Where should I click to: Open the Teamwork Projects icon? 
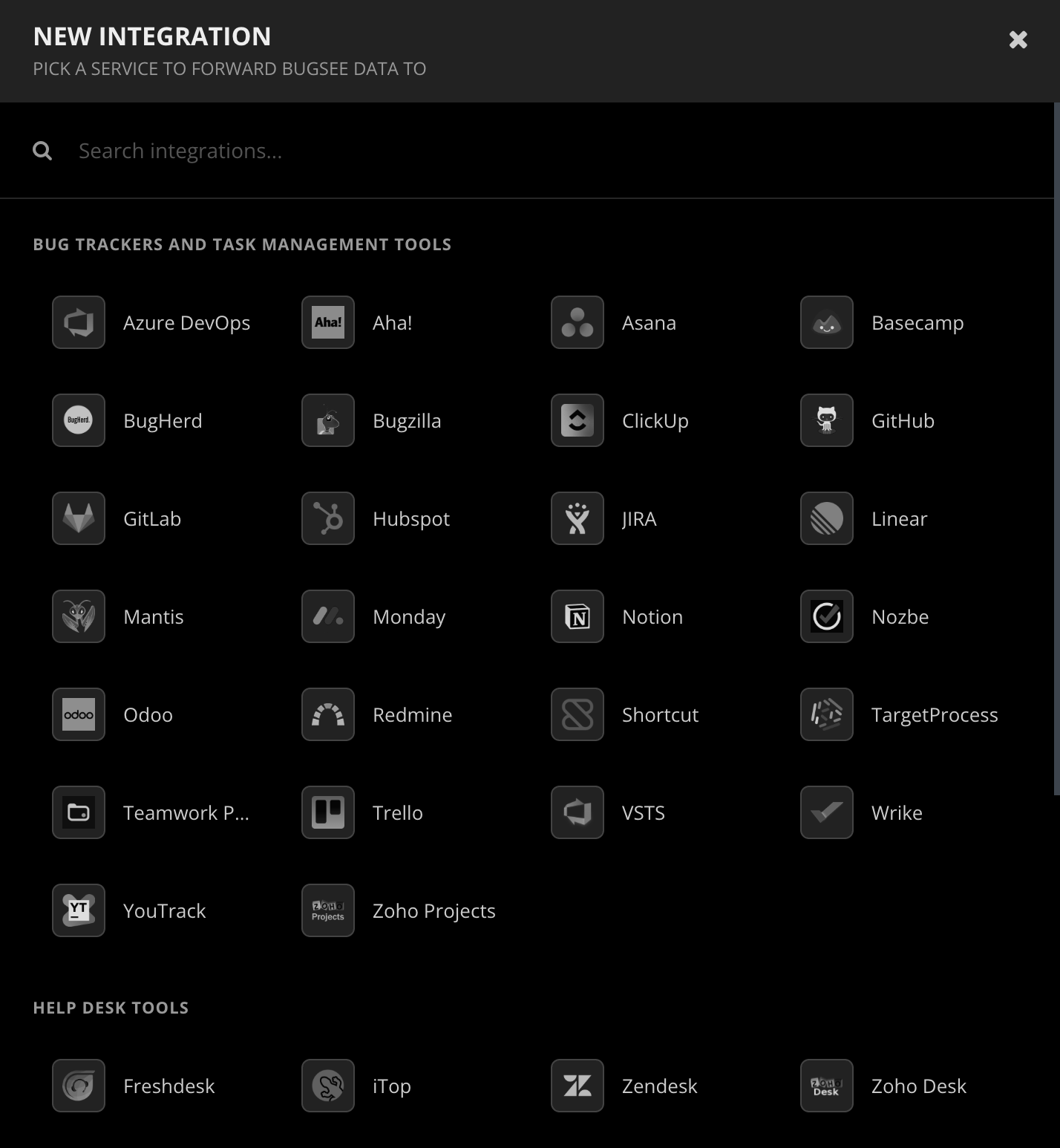pos(79,812)
